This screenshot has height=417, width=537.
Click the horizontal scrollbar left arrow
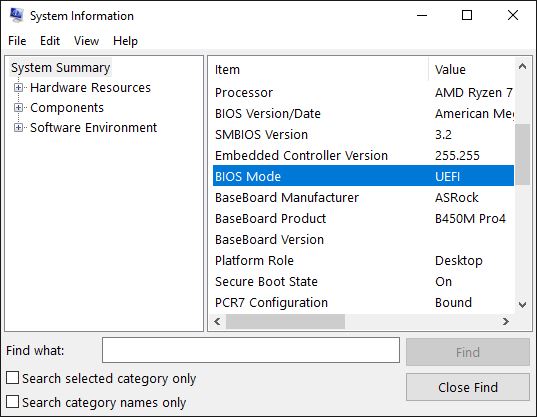pyautogui.click(x=217, y=321)
